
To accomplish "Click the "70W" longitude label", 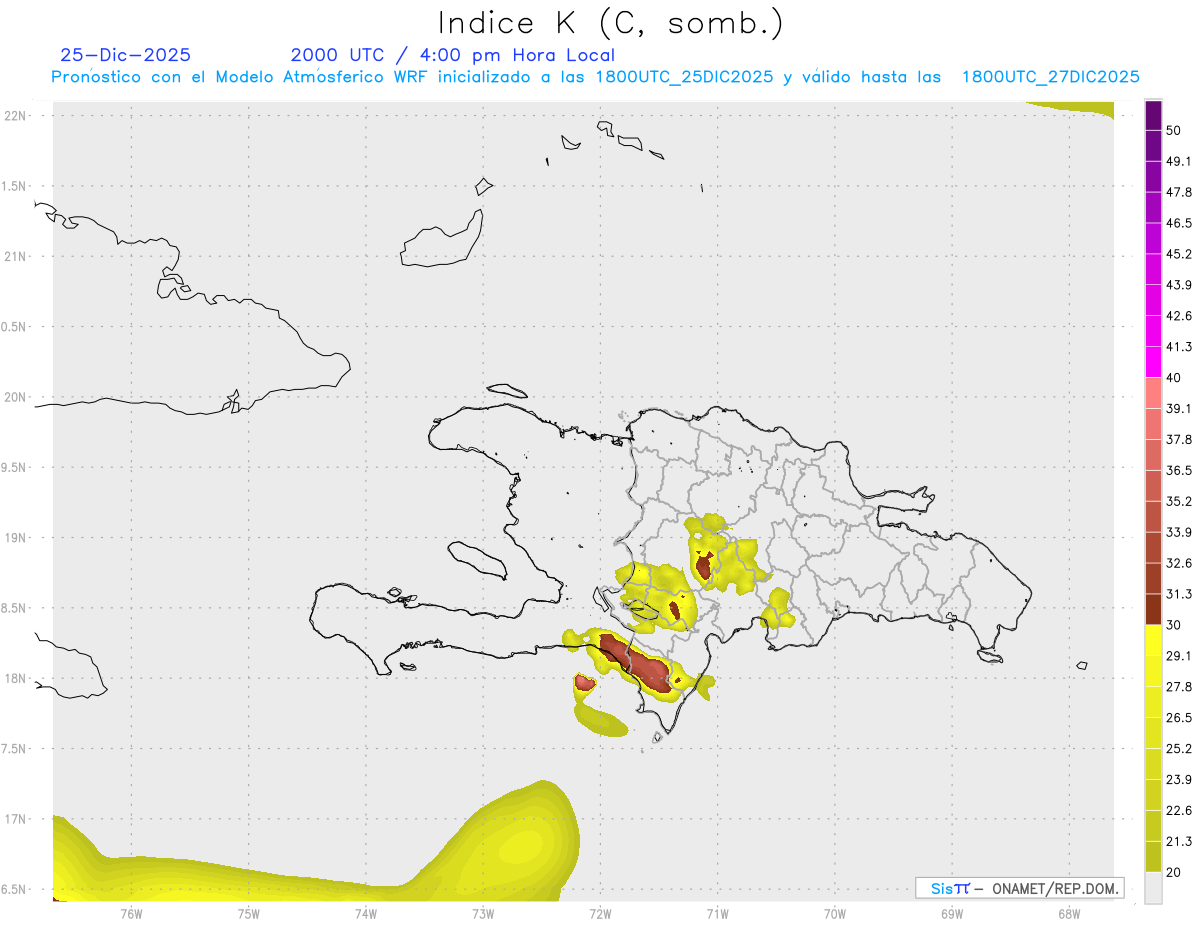I will pyautogui.click(x=834, y=914).
